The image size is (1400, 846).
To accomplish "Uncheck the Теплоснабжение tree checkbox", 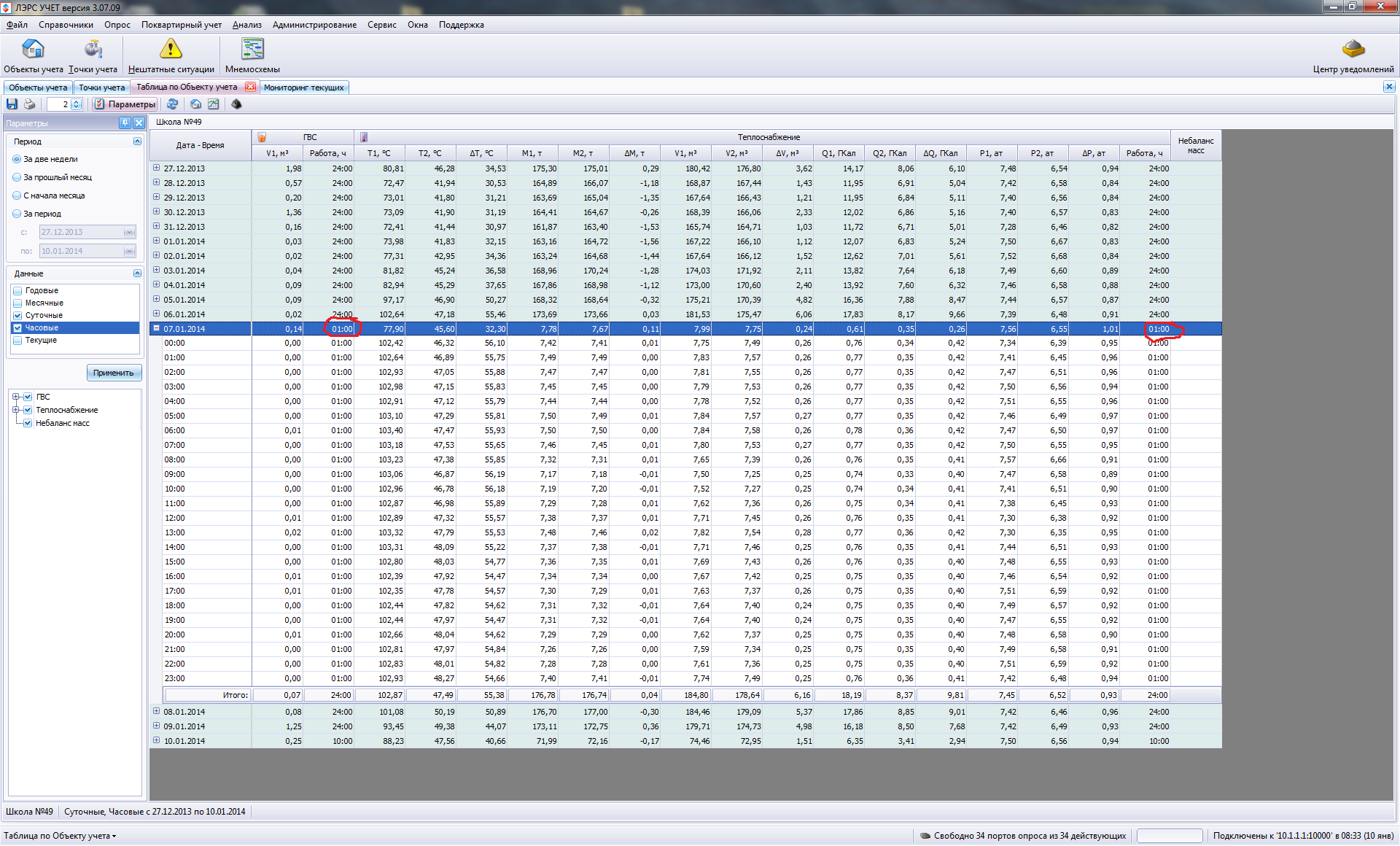I will coord(28,410).
